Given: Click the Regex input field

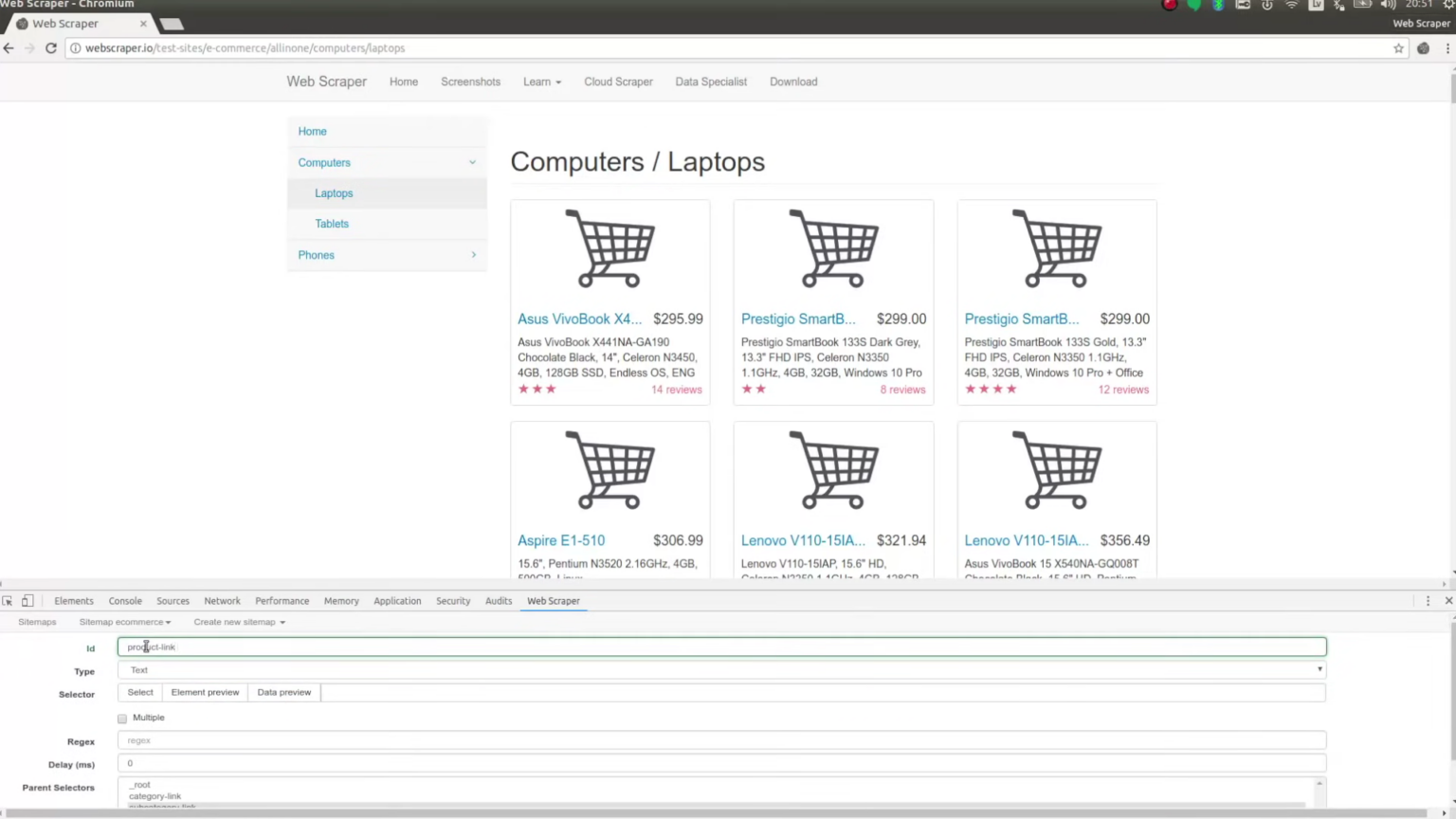Looking at the screenshot, I should (x=721, y=741).
